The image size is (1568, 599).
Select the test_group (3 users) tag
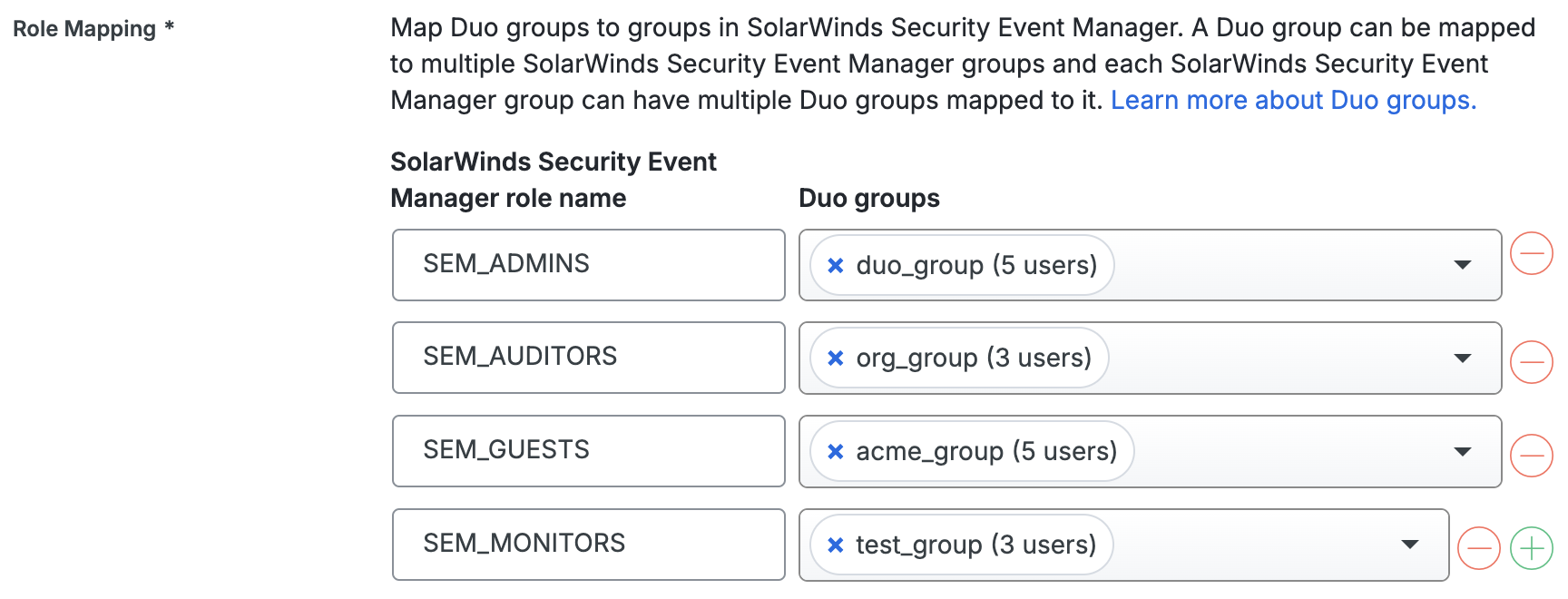point(975,545)
